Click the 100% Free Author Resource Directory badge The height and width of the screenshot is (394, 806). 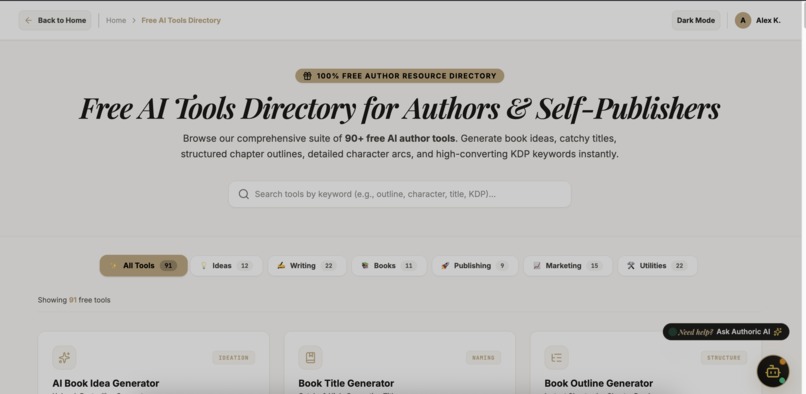coord(399,76)
